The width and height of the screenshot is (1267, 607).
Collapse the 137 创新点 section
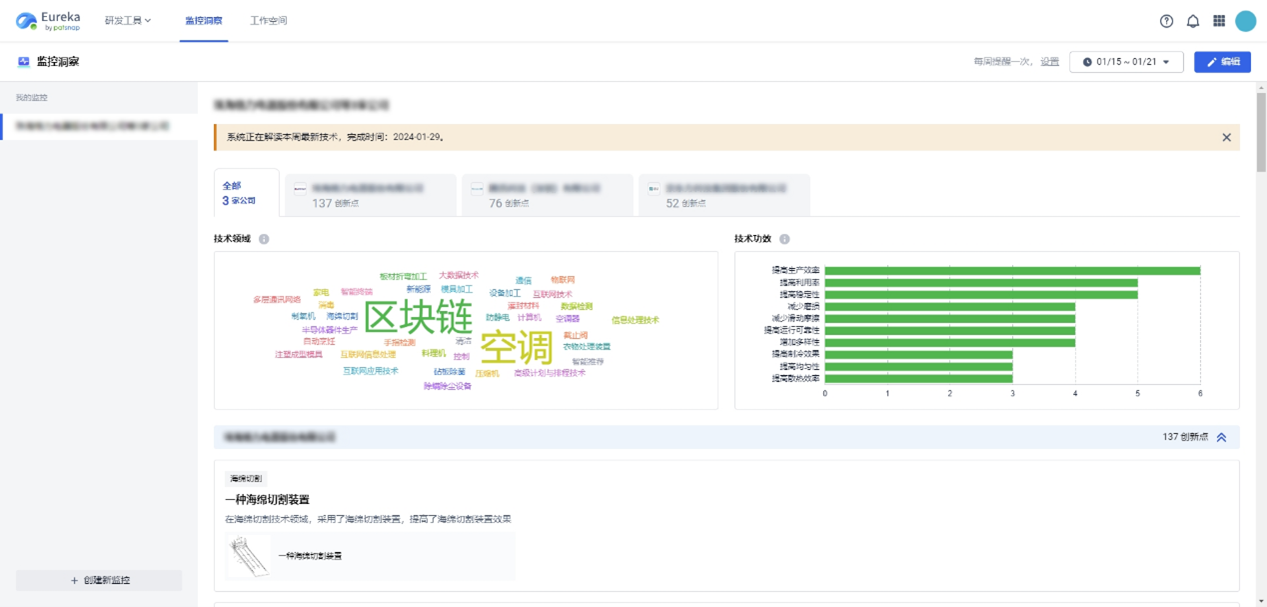point(1221,437)
